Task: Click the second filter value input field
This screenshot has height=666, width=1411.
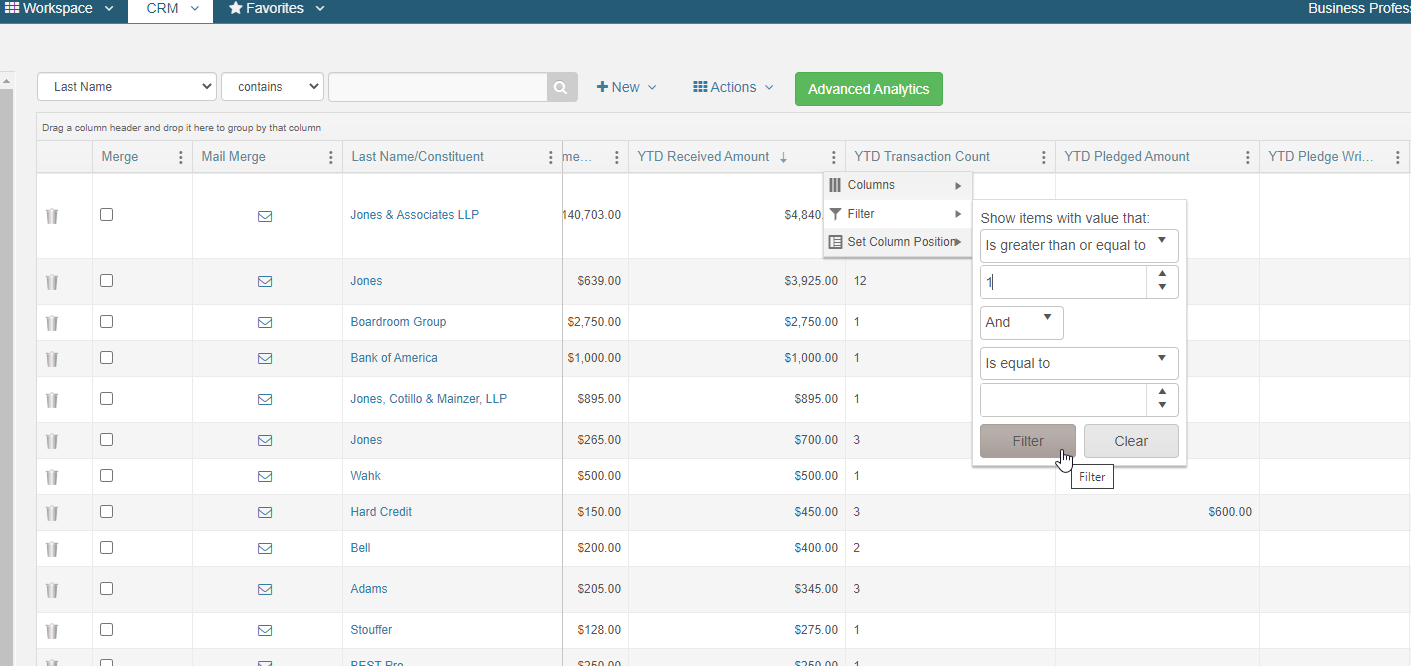Action: click(x=1063, y=400)
